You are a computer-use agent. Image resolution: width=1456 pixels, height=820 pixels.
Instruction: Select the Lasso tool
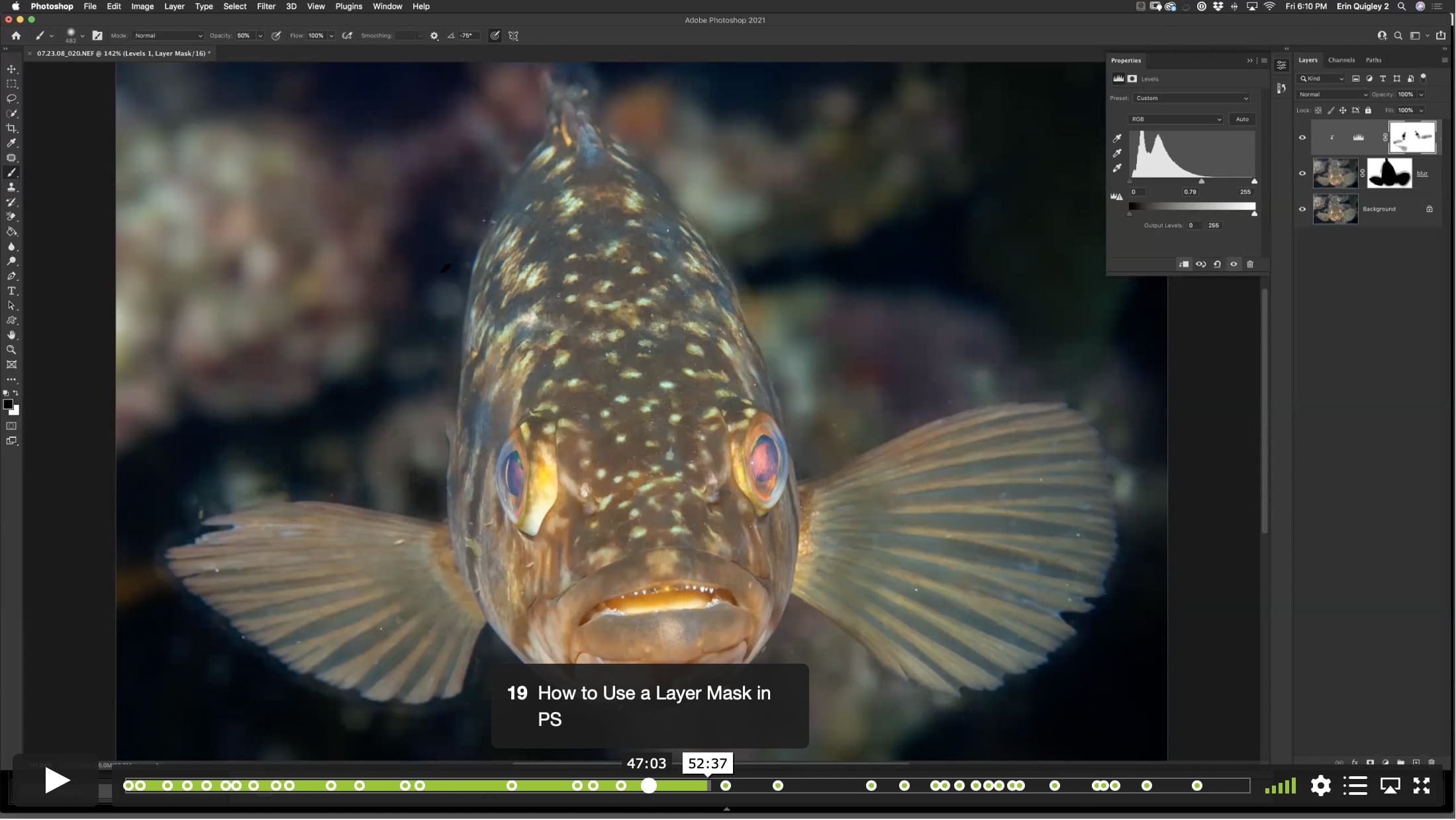click(x=11, y=99)
